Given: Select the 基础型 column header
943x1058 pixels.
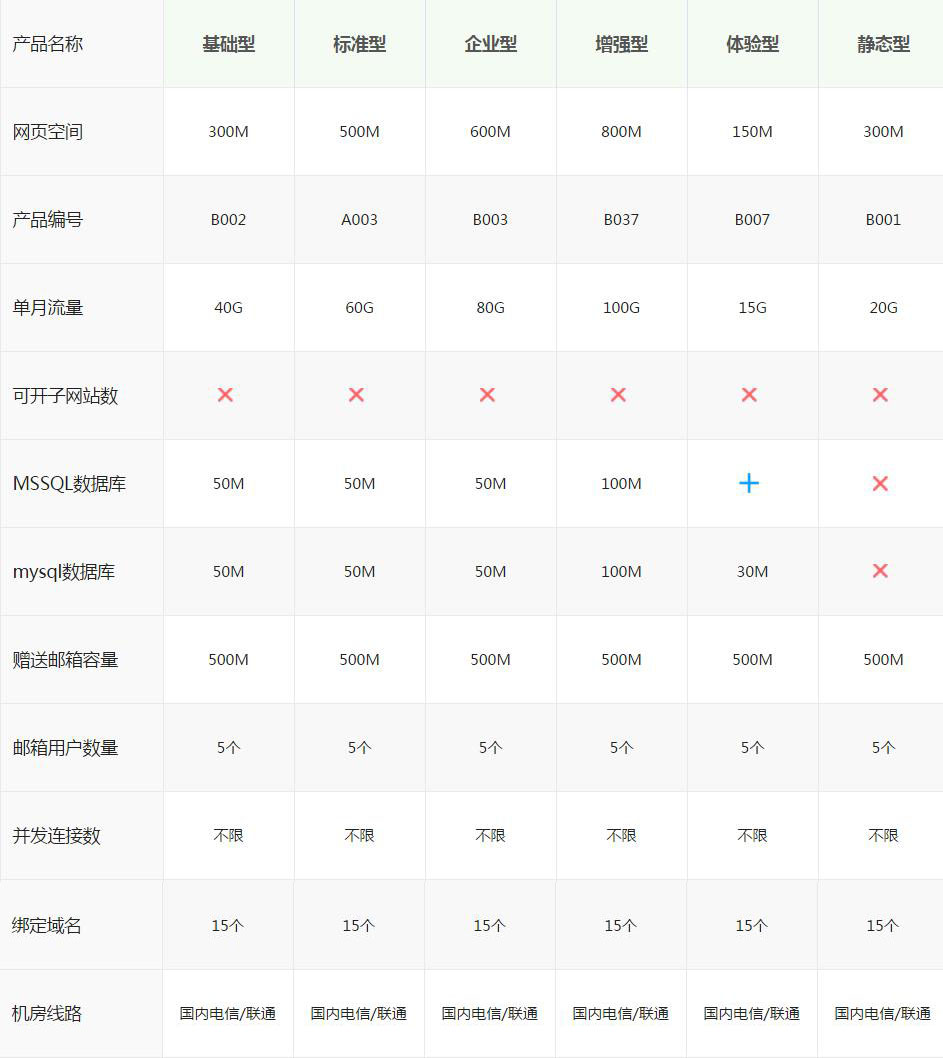Looking at the screenshot, I should click(x=229, y=45).
